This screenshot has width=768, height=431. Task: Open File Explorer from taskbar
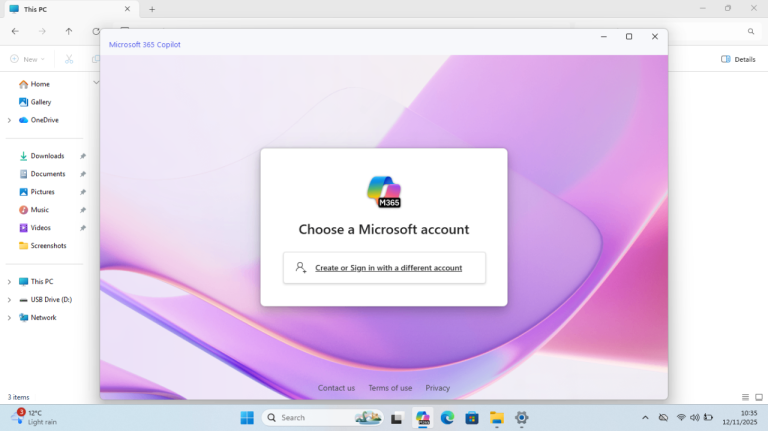tap(496, 418)
